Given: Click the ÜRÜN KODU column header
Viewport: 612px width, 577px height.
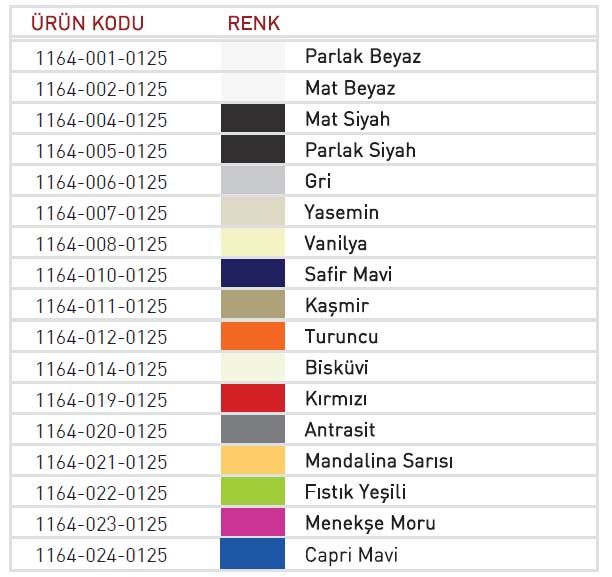Looking at the screenshot, I should [88, 22].
